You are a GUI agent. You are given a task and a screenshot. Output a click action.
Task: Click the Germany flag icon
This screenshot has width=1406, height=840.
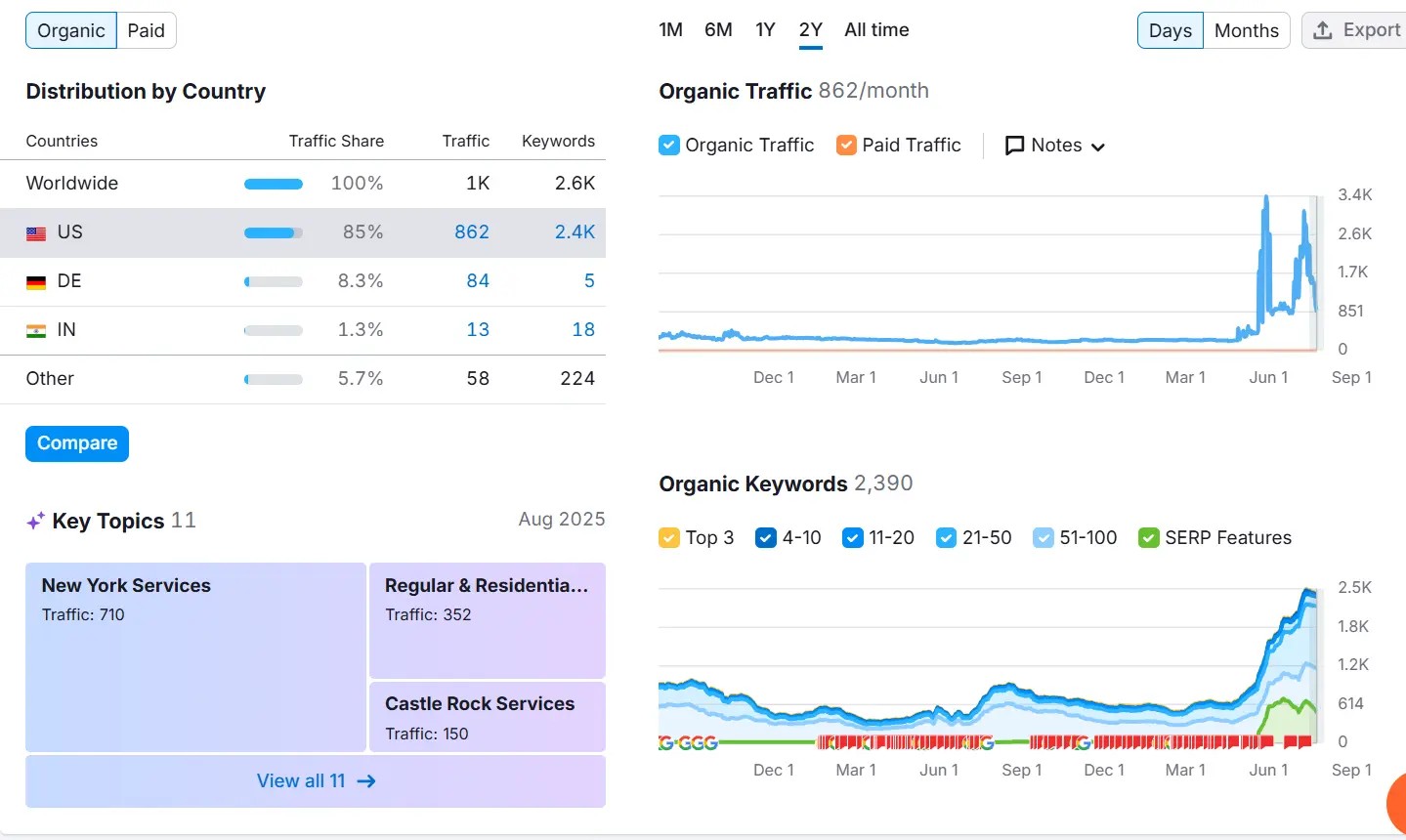(36, 282)
